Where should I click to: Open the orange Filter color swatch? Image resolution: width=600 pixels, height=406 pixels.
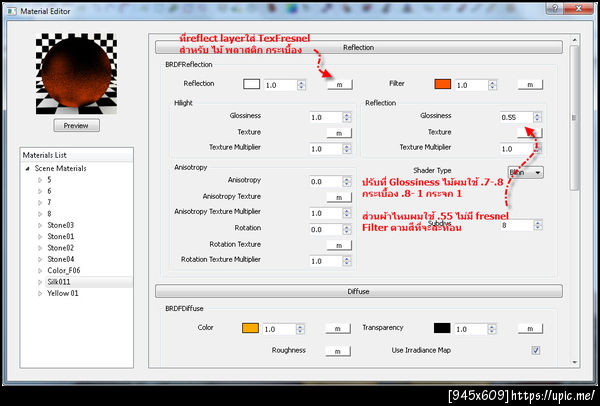coord(443,84)
